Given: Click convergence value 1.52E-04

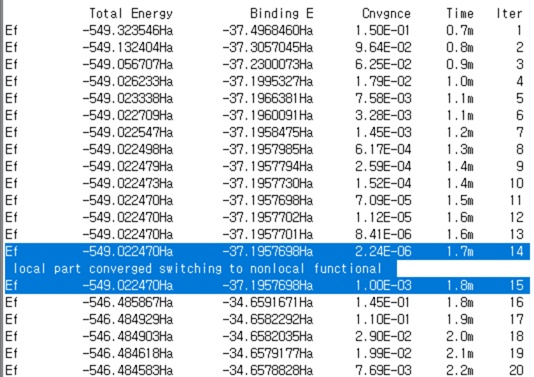Looking at the screenshot, I should [383, 184].
